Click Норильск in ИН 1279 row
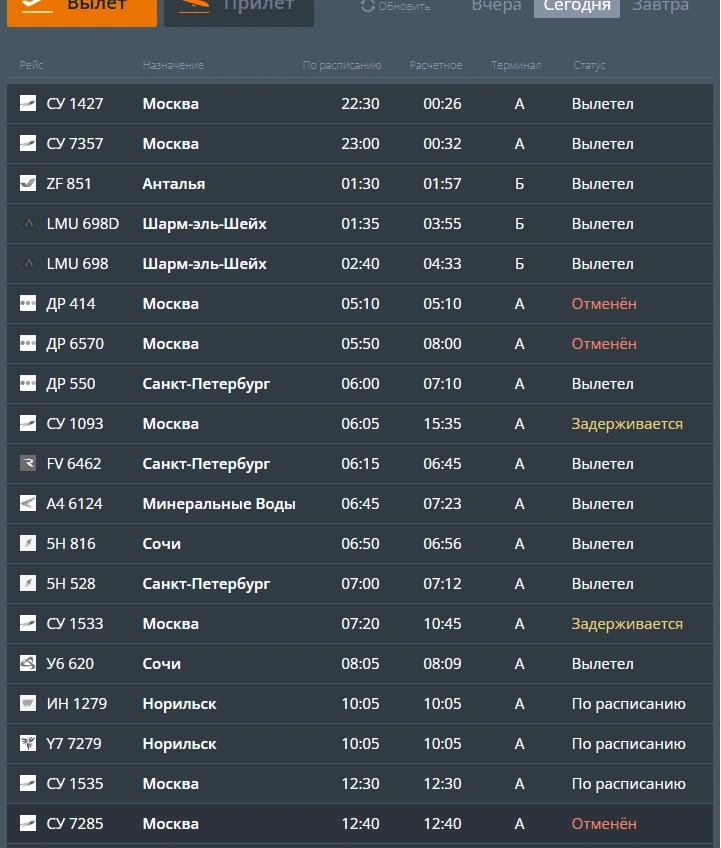The height and width of the screenshot is (848, 721). pos(180,704)
